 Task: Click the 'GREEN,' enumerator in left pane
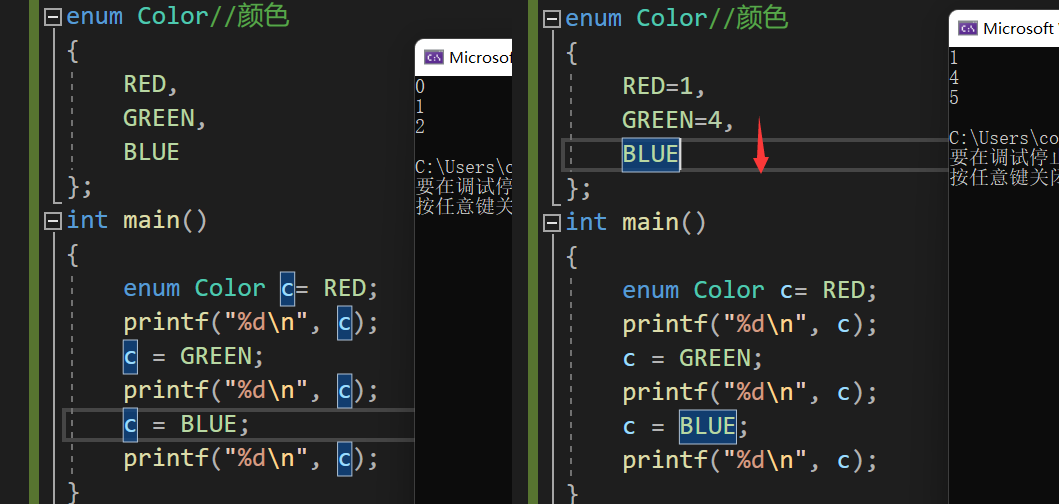[x=165, y=118]
